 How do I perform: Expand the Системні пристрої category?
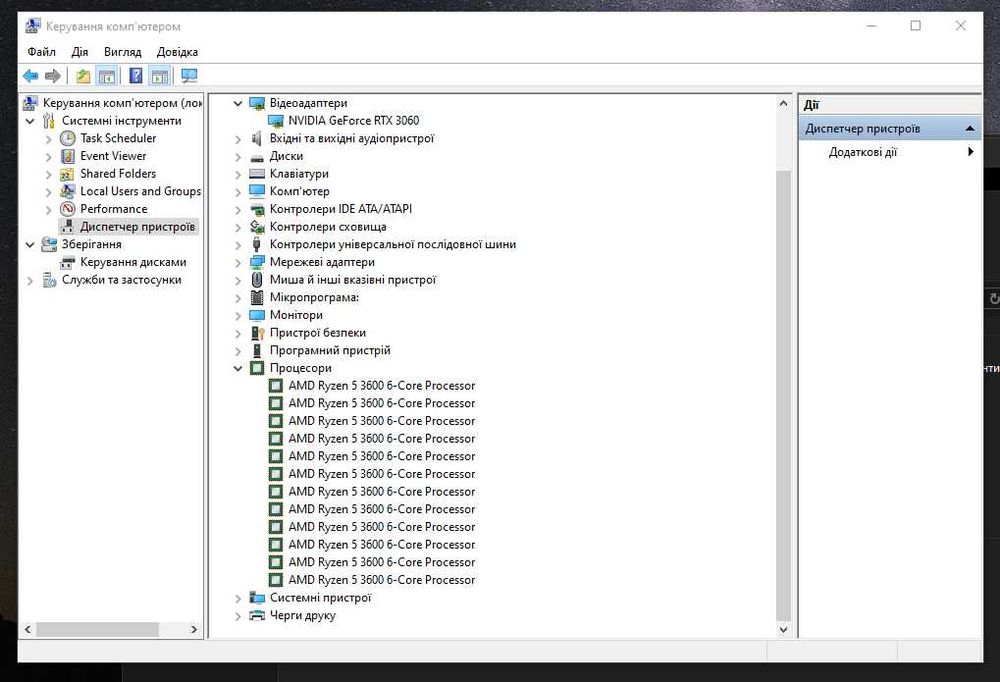[x=238, y=598]
